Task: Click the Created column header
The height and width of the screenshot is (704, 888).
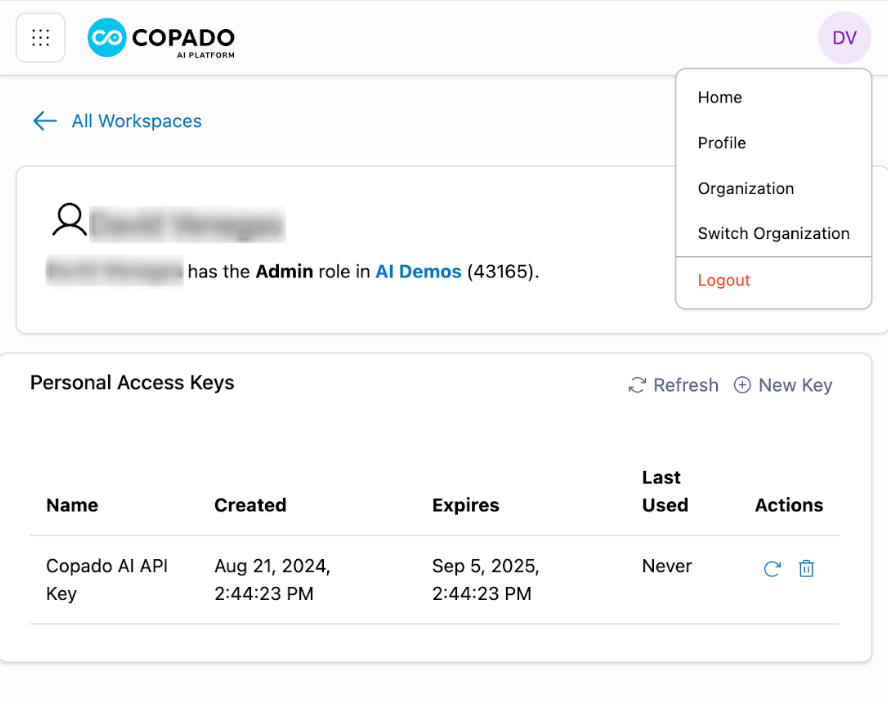Action: point(250,505)
